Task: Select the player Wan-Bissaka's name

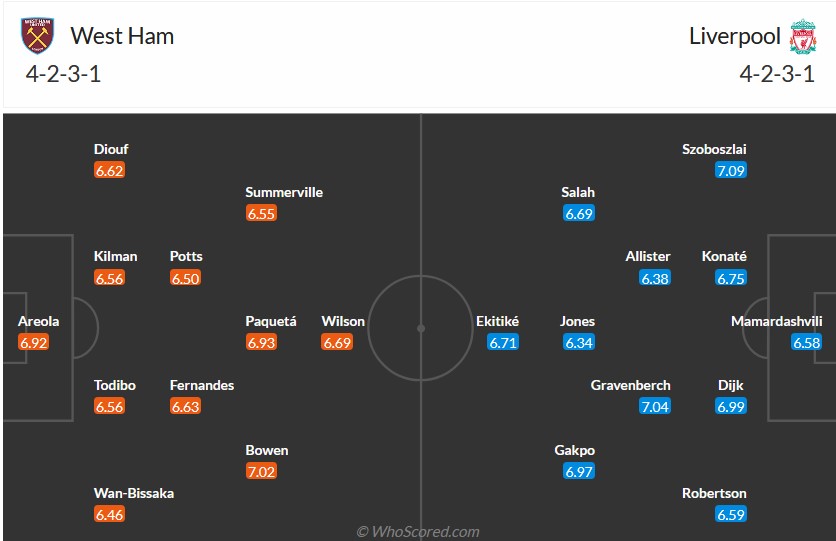Action: click(x=134, y=493)
